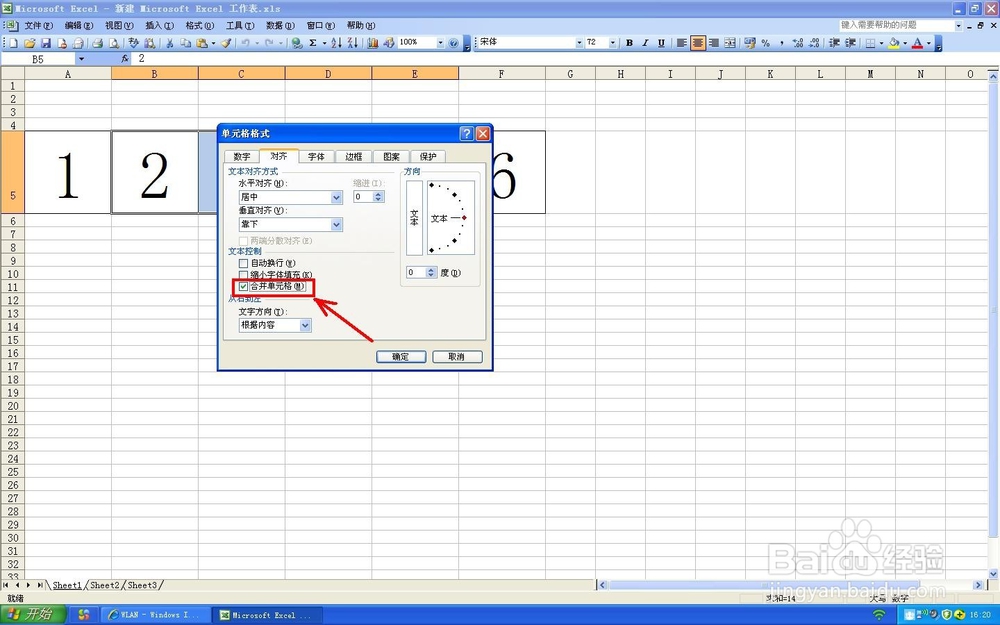
Task: Select the Sheet2 worksheet tab
Action: coord(105,585)
